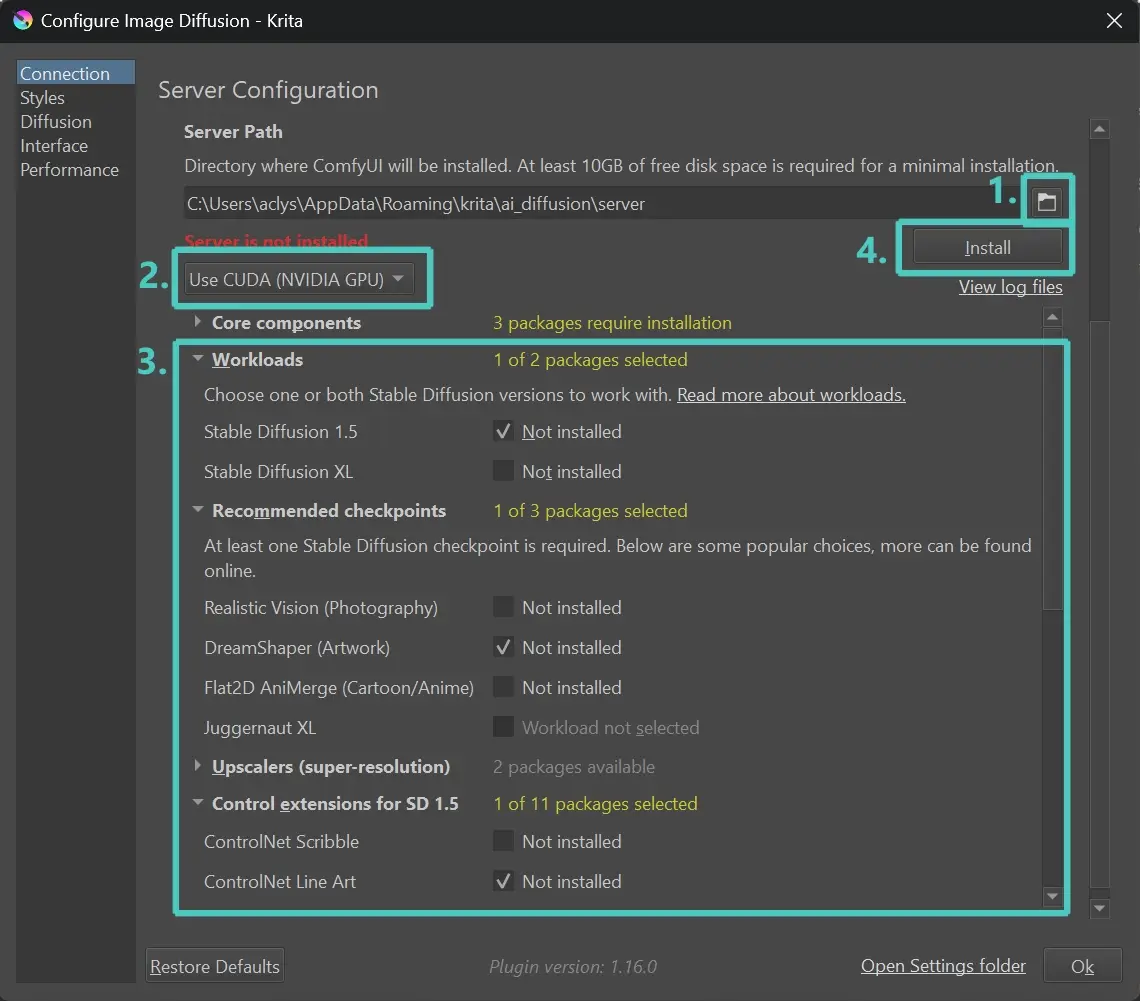Viewport: 1140px width, 1001px height.
Task: Click the Install button
Action: [987, 247]
